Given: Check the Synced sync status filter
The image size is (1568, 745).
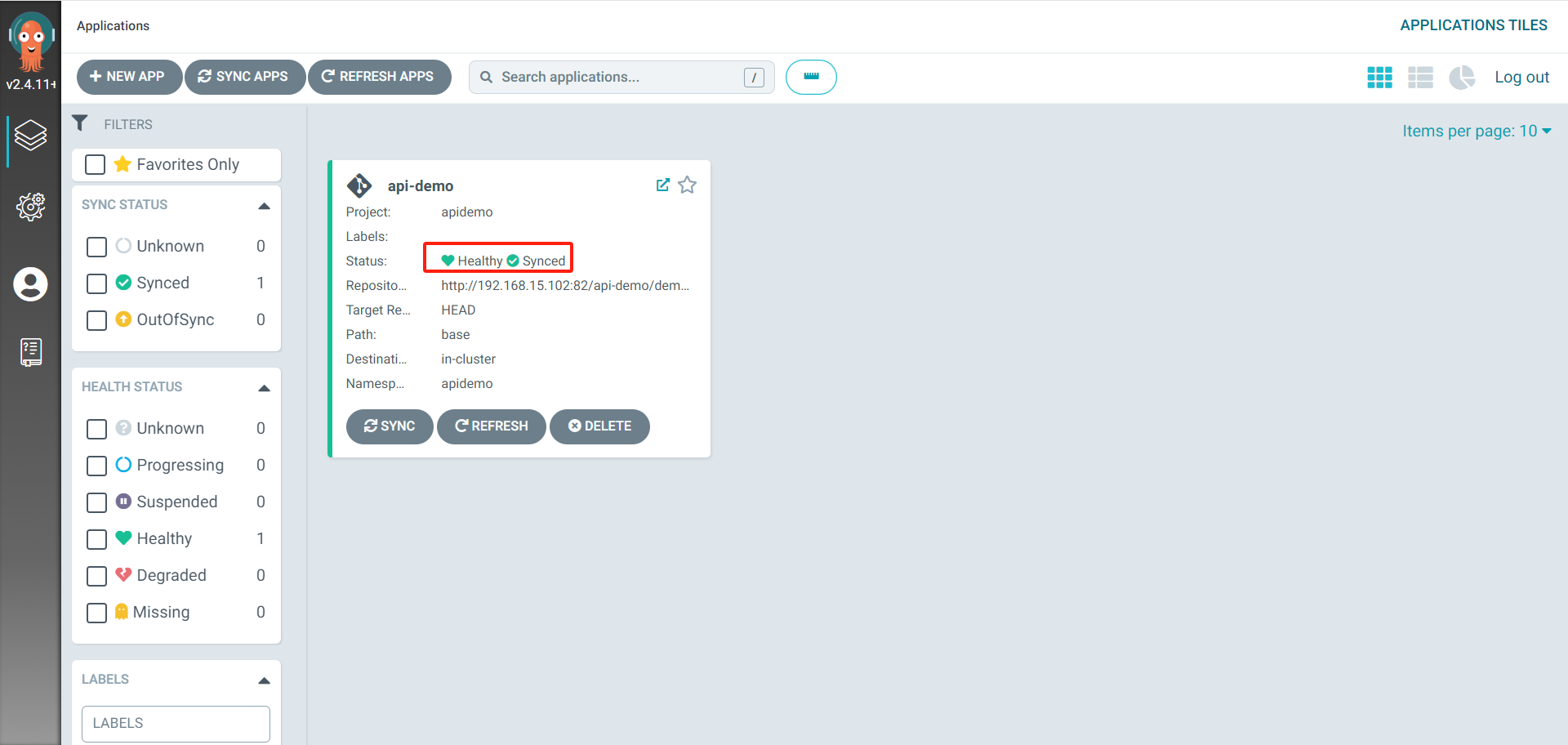Looking at the screenshot, I should (x=96, y=283).
